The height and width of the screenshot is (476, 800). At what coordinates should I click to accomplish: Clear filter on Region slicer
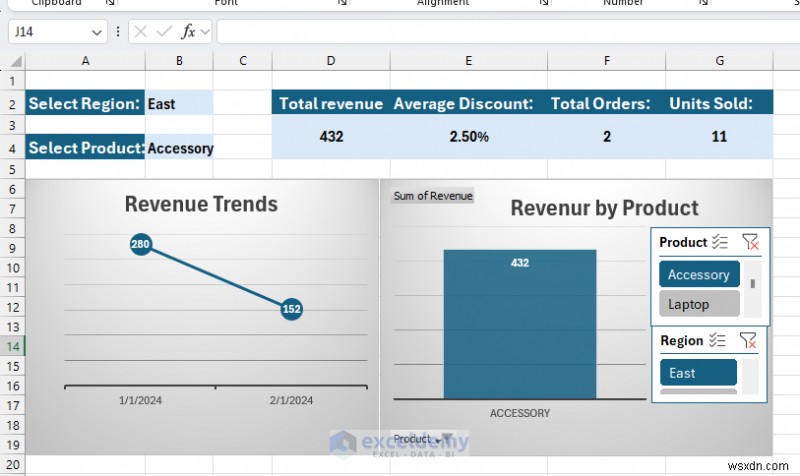pyautogui.click(x=748, y=340)
